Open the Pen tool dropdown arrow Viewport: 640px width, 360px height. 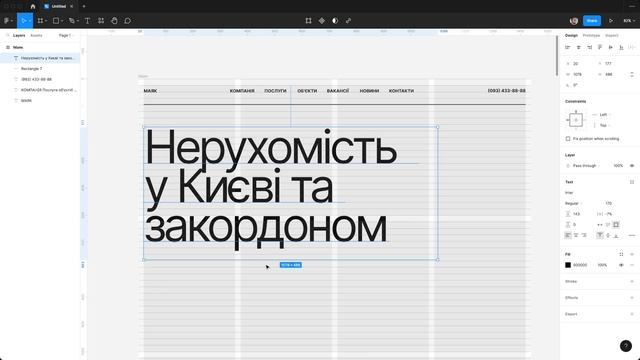pyautogui.click(x=78, y=21)
